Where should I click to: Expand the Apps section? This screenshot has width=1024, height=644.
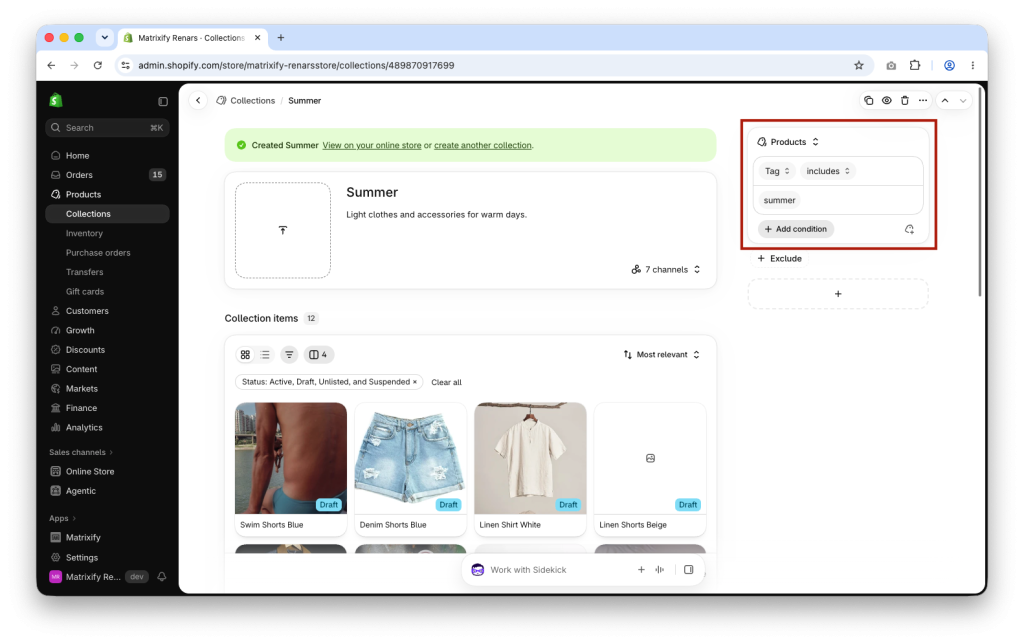(63, 518)
